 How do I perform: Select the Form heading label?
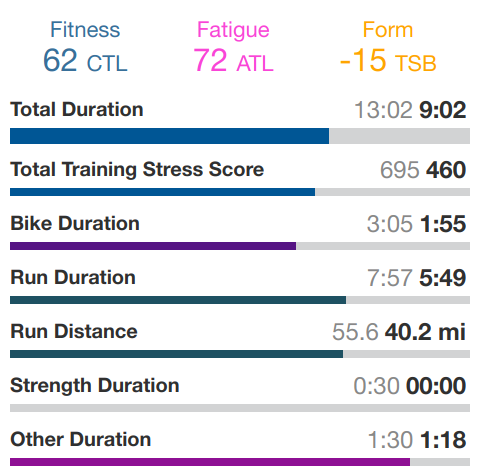coord(388,30)
